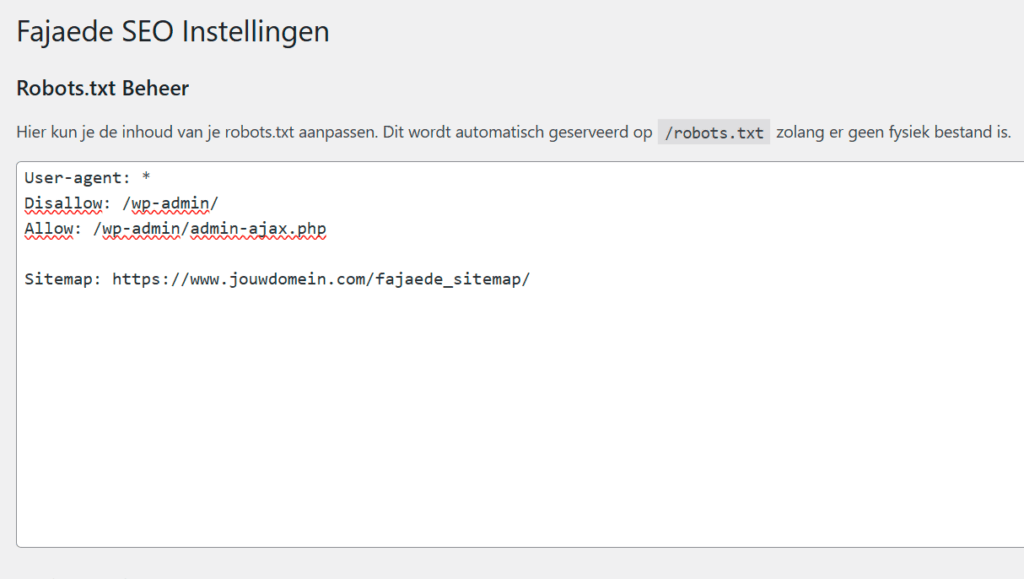Click wp-admin in the Allow line
The width and height of the screenshot is (1024, 579).
click(137, 229)
